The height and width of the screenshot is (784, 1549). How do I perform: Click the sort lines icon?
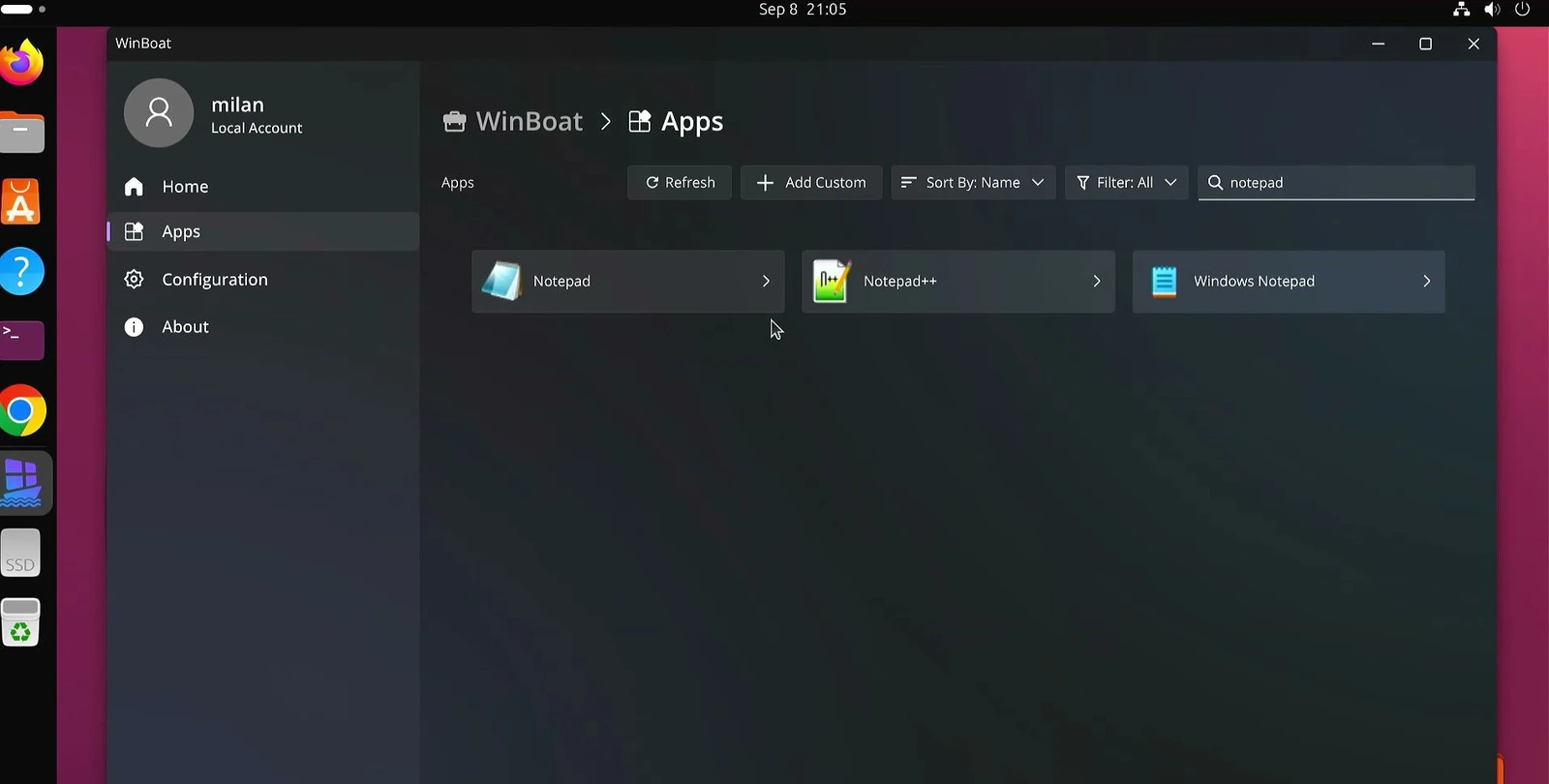[x=908, y=183]
